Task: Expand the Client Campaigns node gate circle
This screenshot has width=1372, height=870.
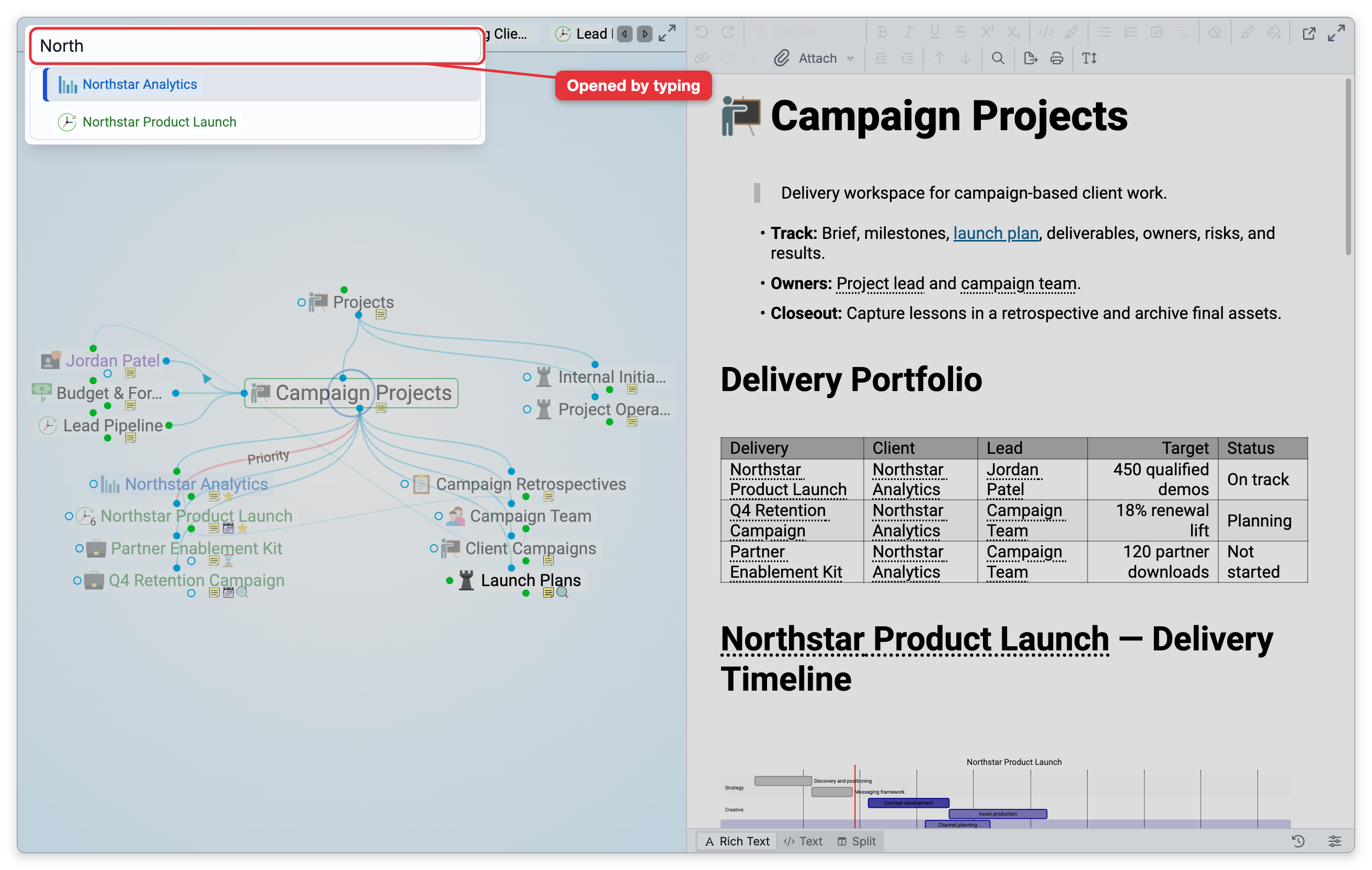Action: pos(433,548)
